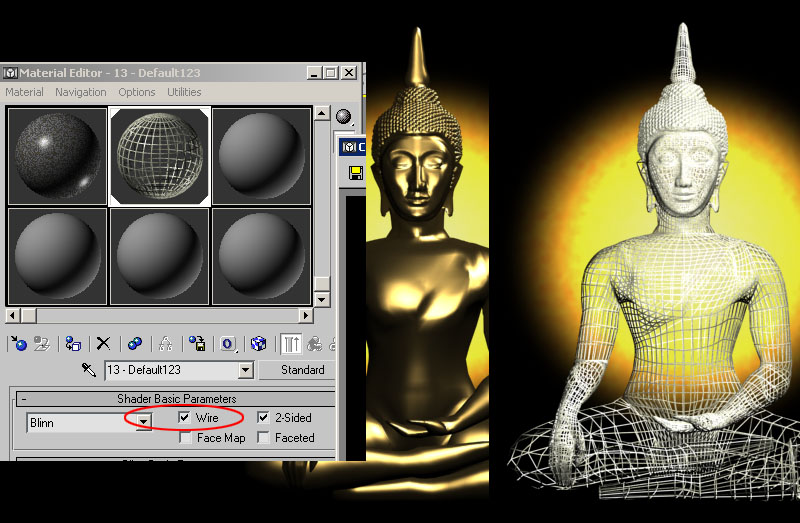Image resolution: width=800 pixels, height=523 pixels.
Task: Click the Material Editor title bar icon
Action: [10, 73]
